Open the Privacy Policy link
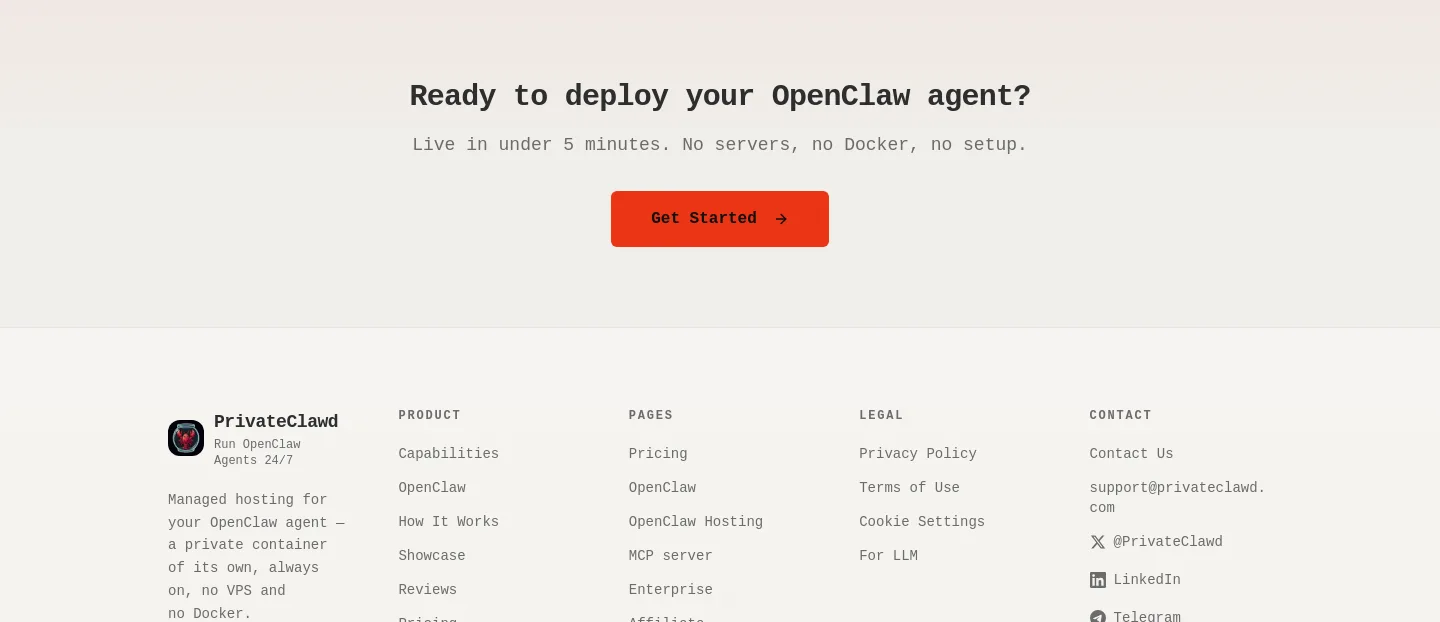Screen dimensions: 1440x622 click(918, 454)
